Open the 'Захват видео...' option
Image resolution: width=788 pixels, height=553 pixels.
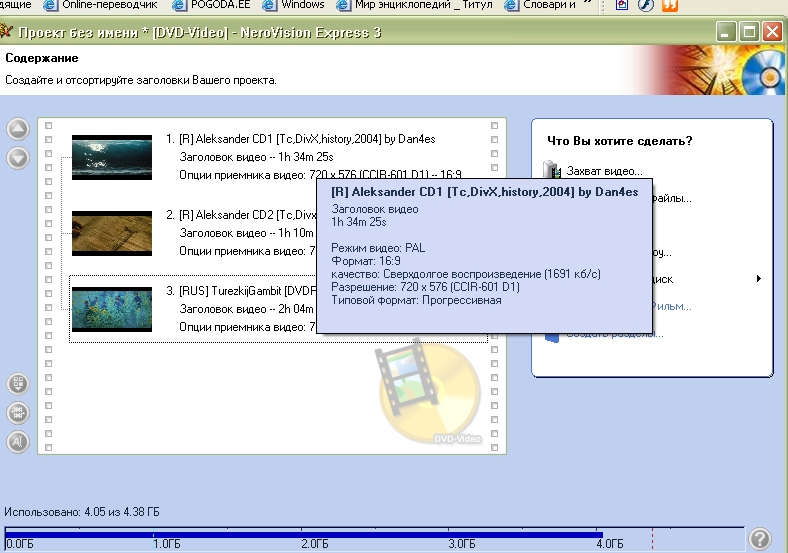pos(604,171)
